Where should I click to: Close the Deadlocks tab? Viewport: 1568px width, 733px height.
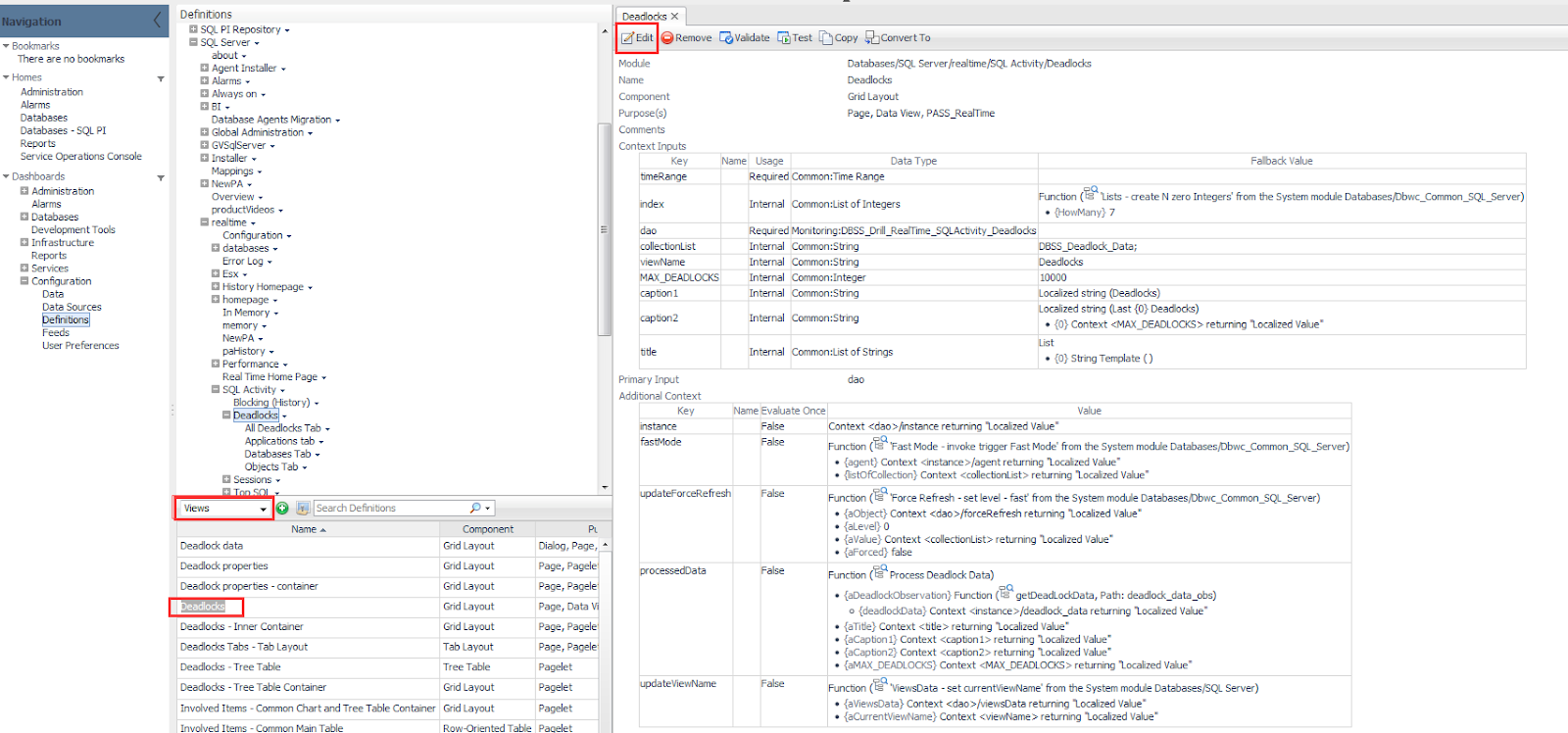pyautogui.click(x=674, y=17)
